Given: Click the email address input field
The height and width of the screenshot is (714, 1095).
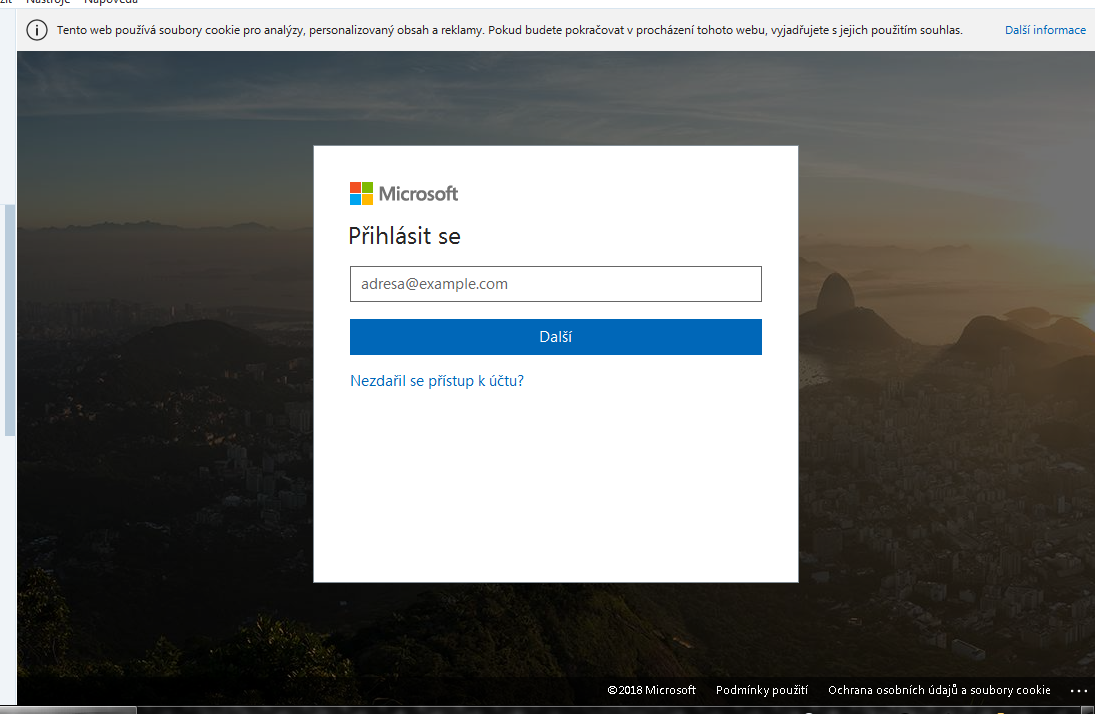Looking at the screenshot, I should (x=555, y=284).
